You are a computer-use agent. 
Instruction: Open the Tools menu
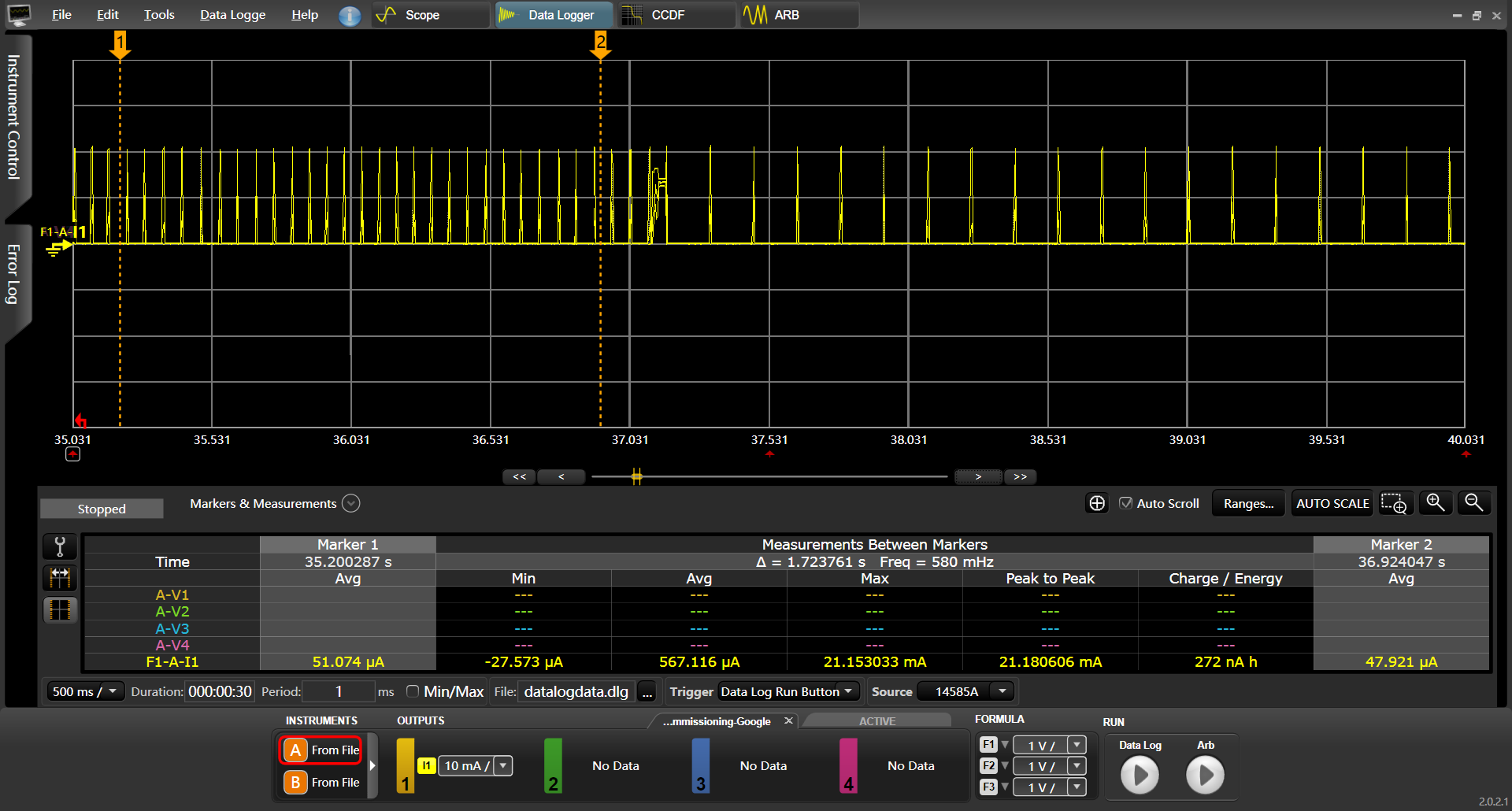pos(159,15)
